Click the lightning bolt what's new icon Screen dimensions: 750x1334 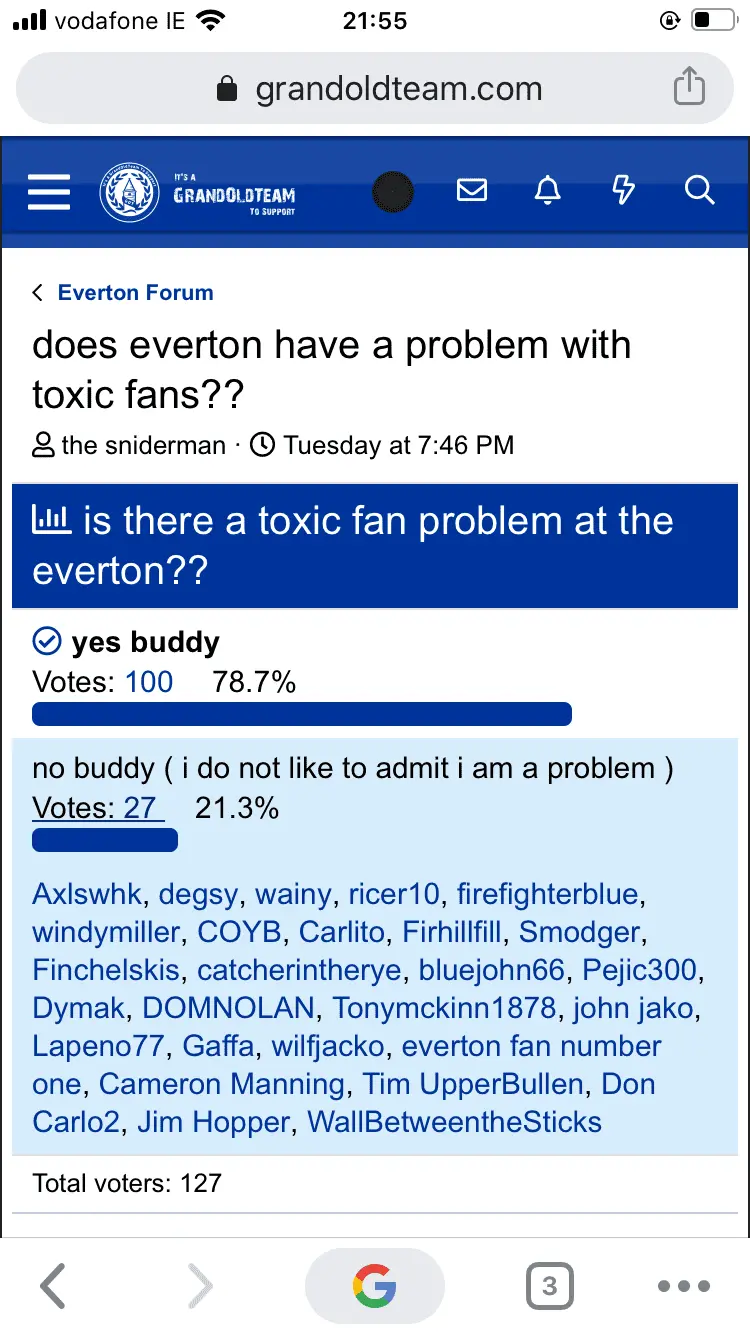click(x=623, y=190)
